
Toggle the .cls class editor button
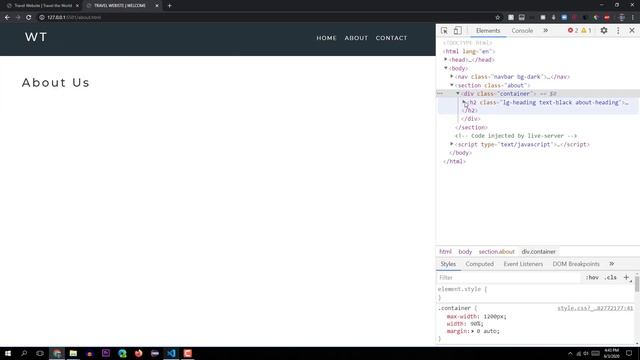(x=610, y=278)
